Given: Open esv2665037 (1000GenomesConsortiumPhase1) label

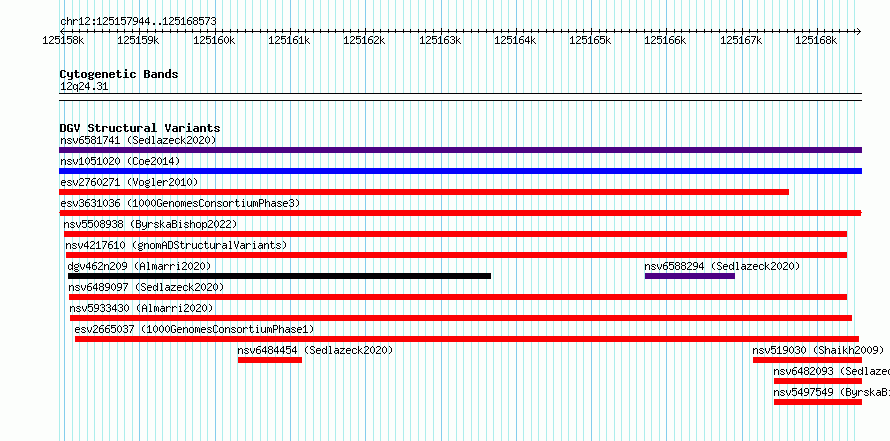Looking at the screenshot, I should [194, 329].
